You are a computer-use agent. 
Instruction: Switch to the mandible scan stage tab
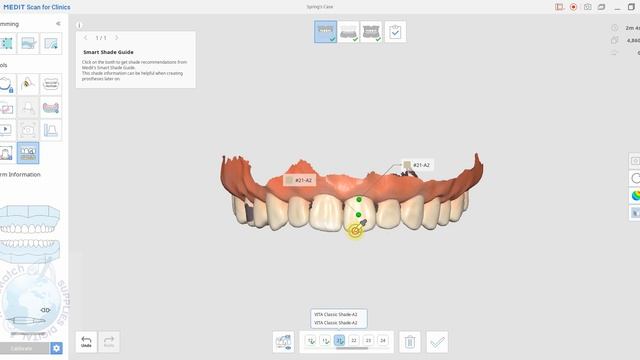click(x=348, y=32)
